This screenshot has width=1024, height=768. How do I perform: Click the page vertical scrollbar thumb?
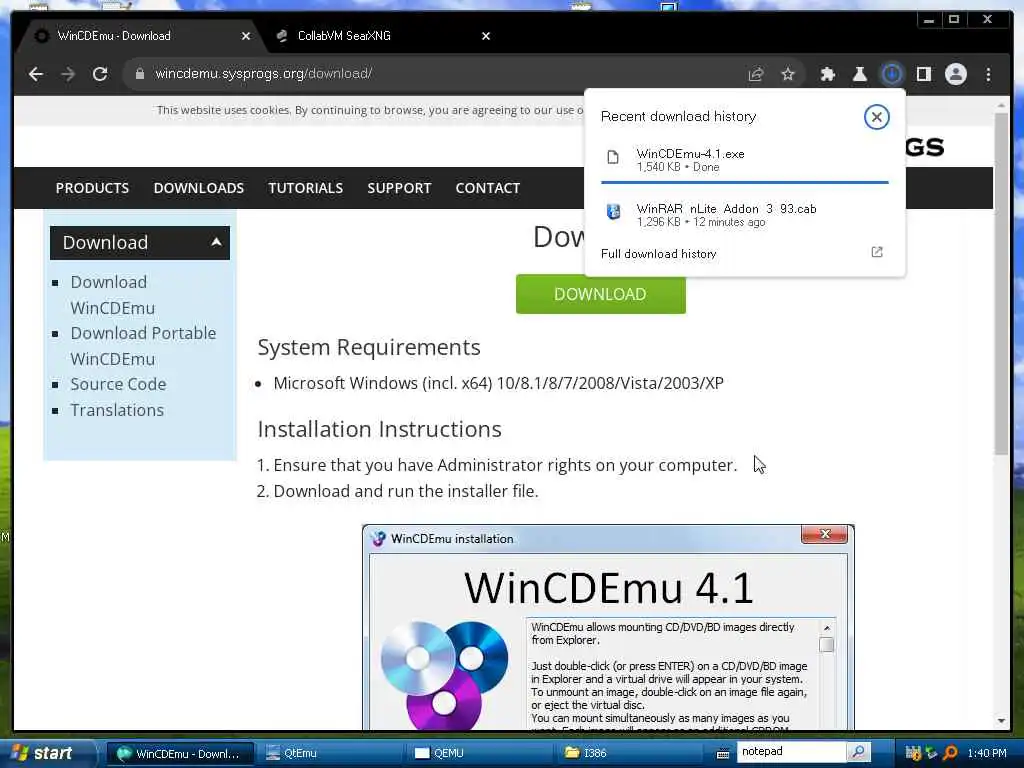point(1001,283)
